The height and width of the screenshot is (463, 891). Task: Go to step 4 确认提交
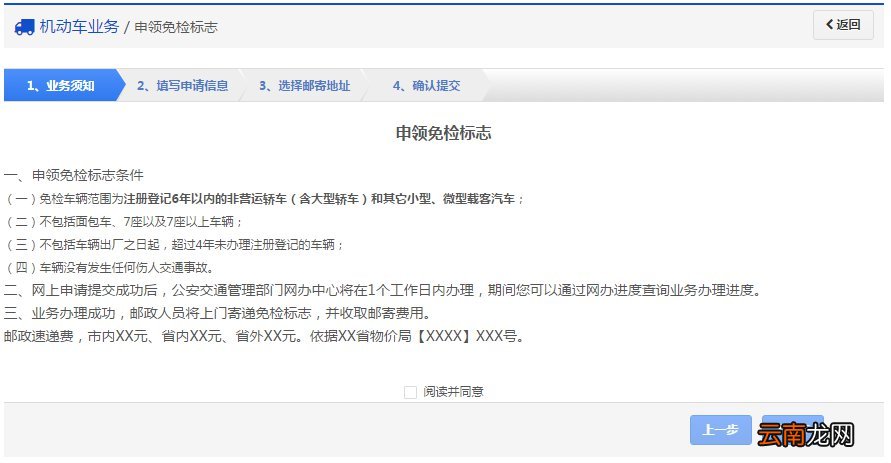426,86
